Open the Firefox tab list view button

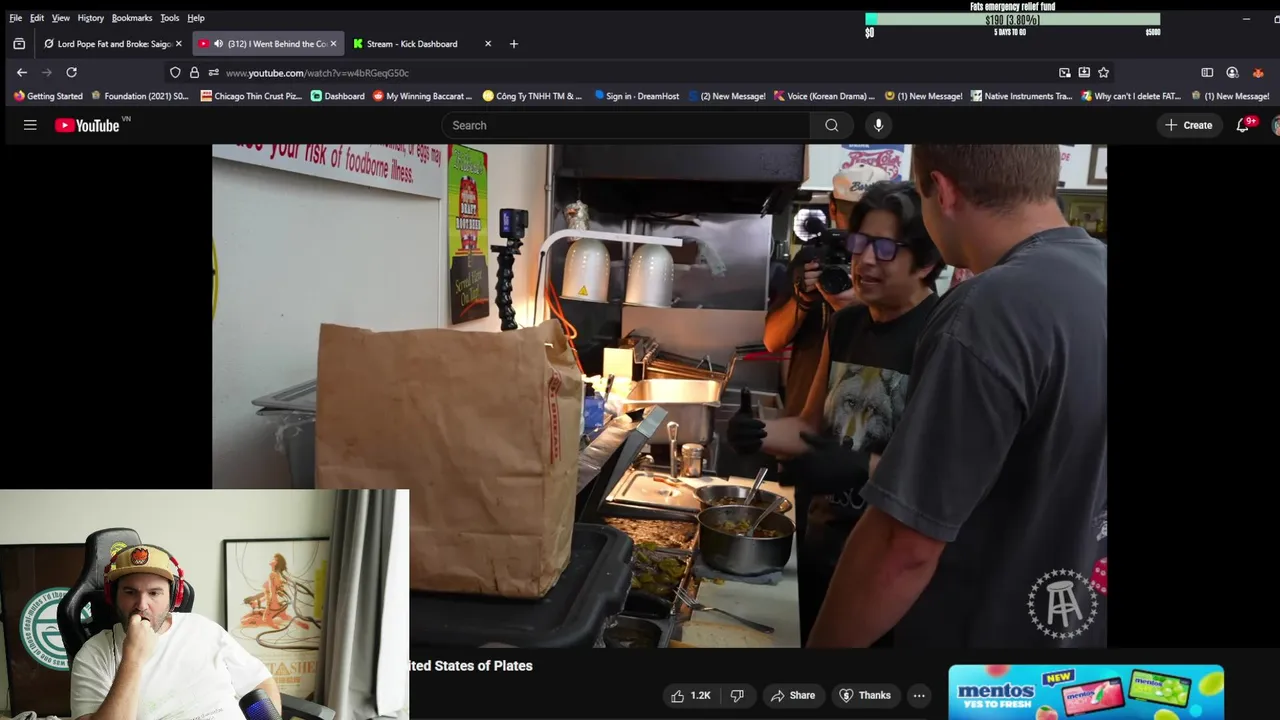(x=19, y=44)
